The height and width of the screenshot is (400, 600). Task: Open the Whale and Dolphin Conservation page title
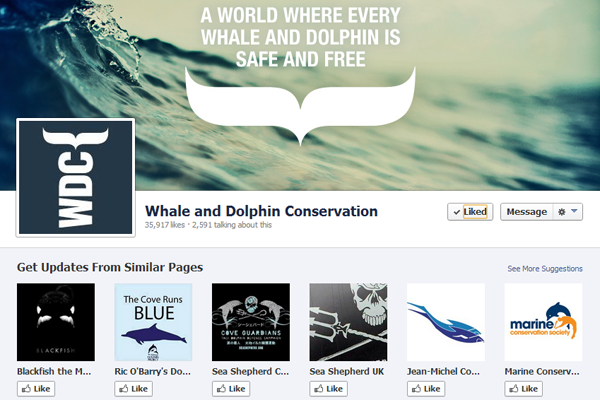pyautogui.click(x=261, y=211)
